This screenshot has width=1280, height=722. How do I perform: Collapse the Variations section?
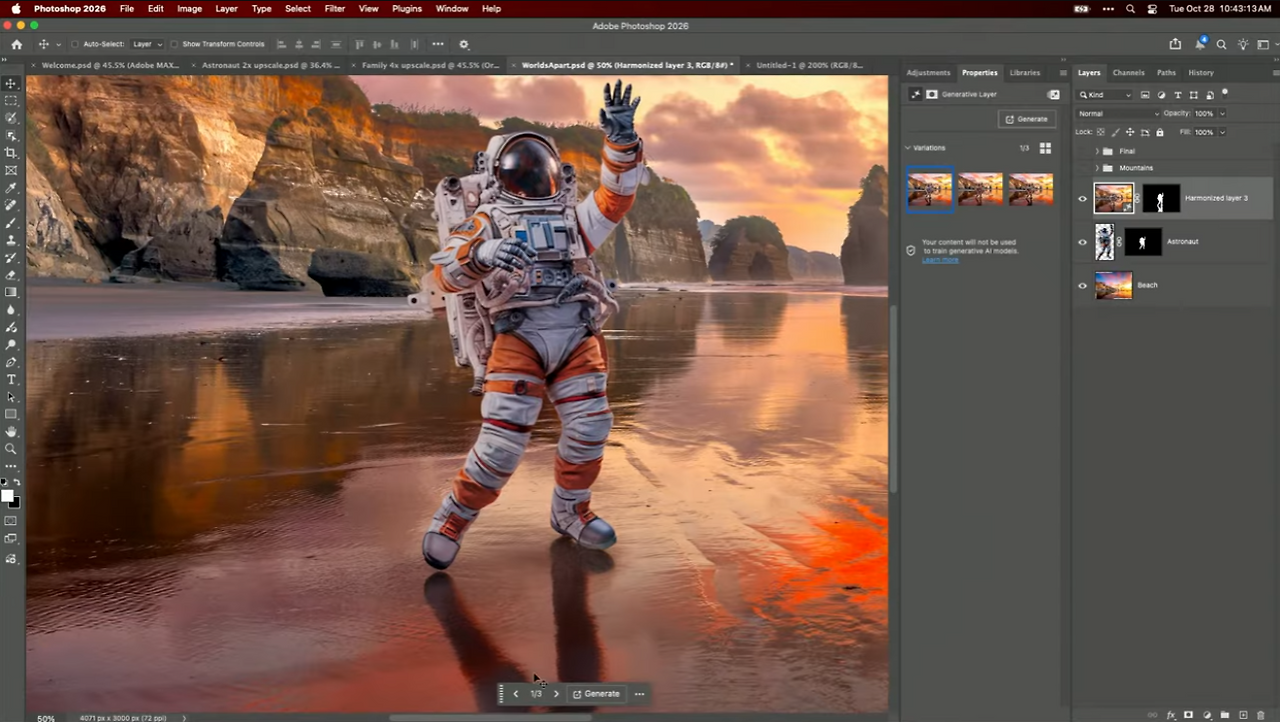(x=908, y=148)
